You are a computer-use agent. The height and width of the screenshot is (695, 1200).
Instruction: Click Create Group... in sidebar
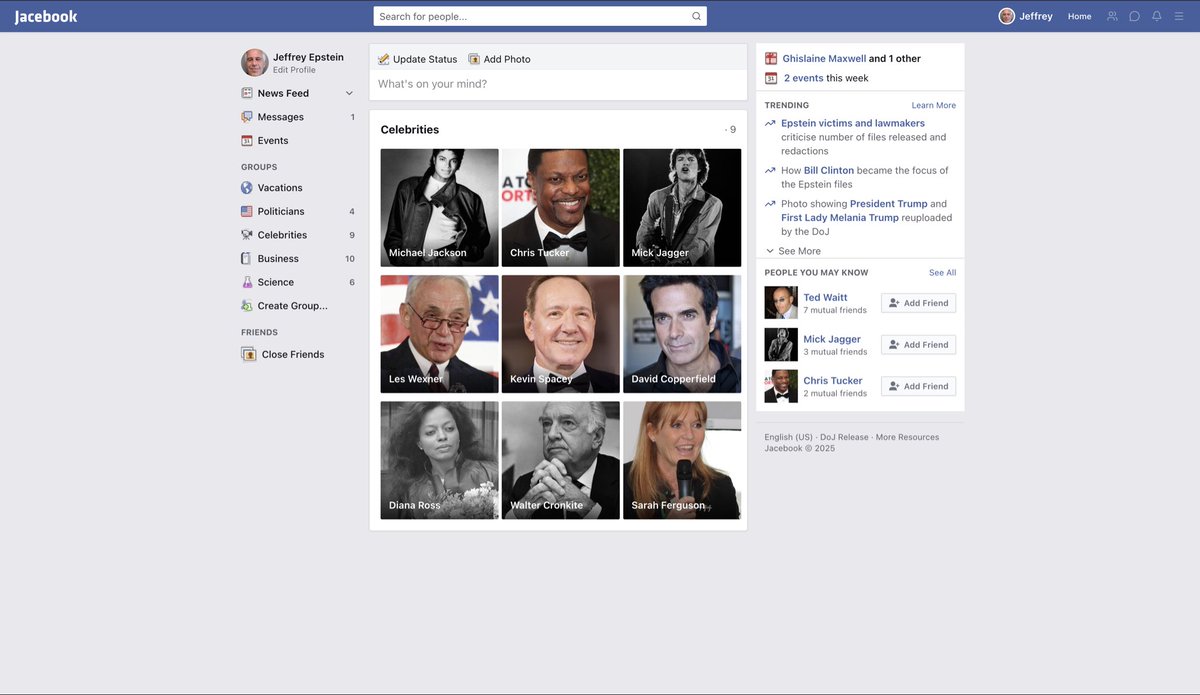click(x=292, y=306)
